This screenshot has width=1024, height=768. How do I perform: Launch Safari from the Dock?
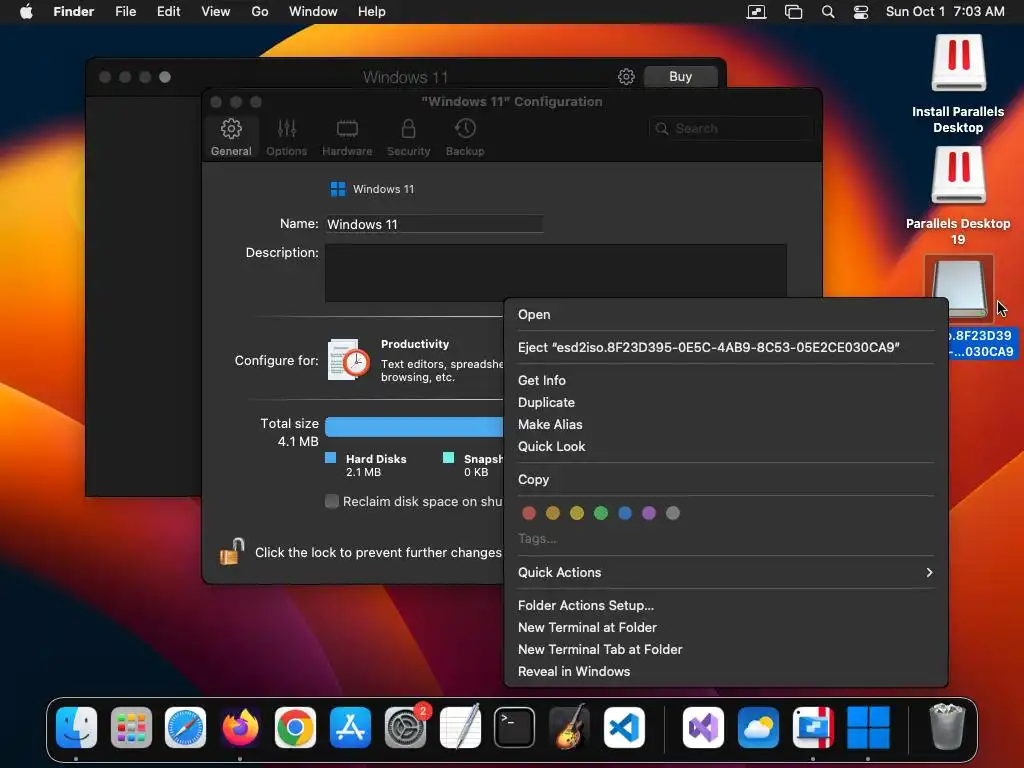click(185, 727)
